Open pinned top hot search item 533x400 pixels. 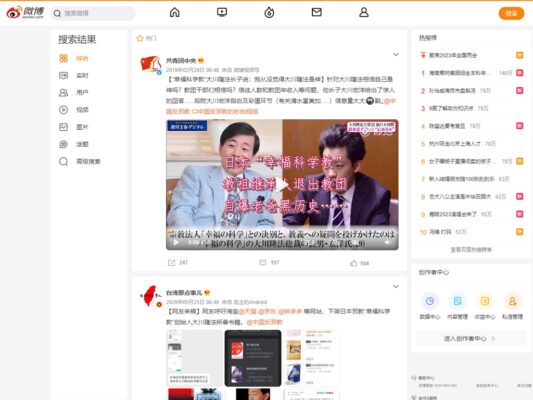453,55
